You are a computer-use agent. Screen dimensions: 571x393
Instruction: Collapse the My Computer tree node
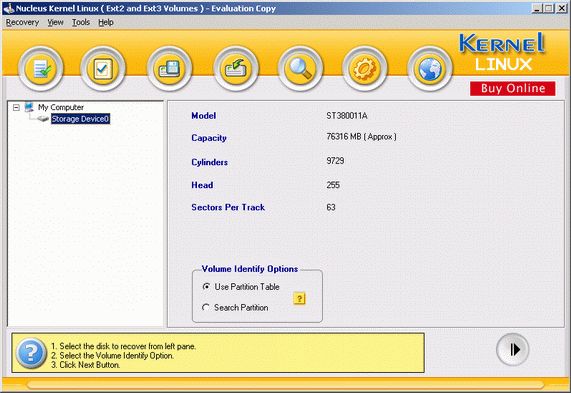pos(16,107)
